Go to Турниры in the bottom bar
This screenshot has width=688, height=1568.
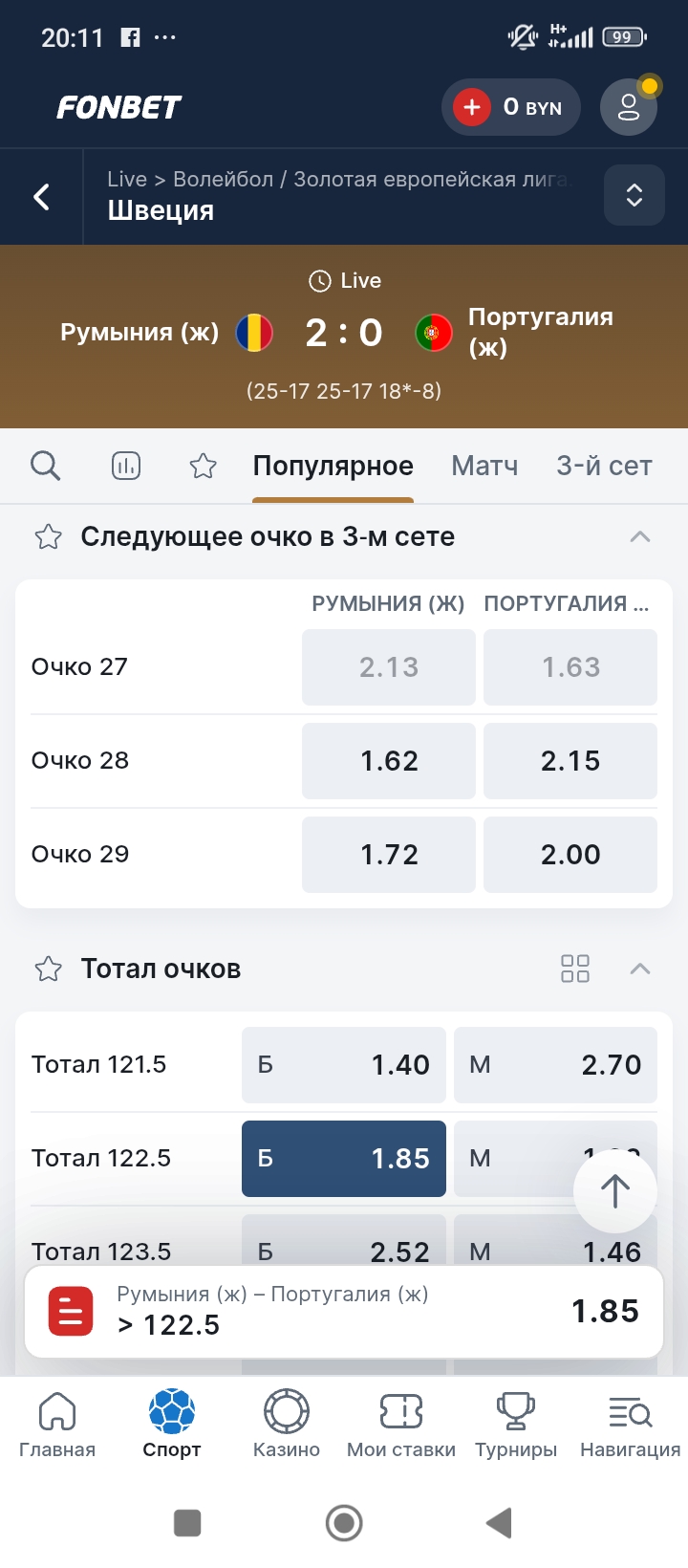click(516, 1424)
